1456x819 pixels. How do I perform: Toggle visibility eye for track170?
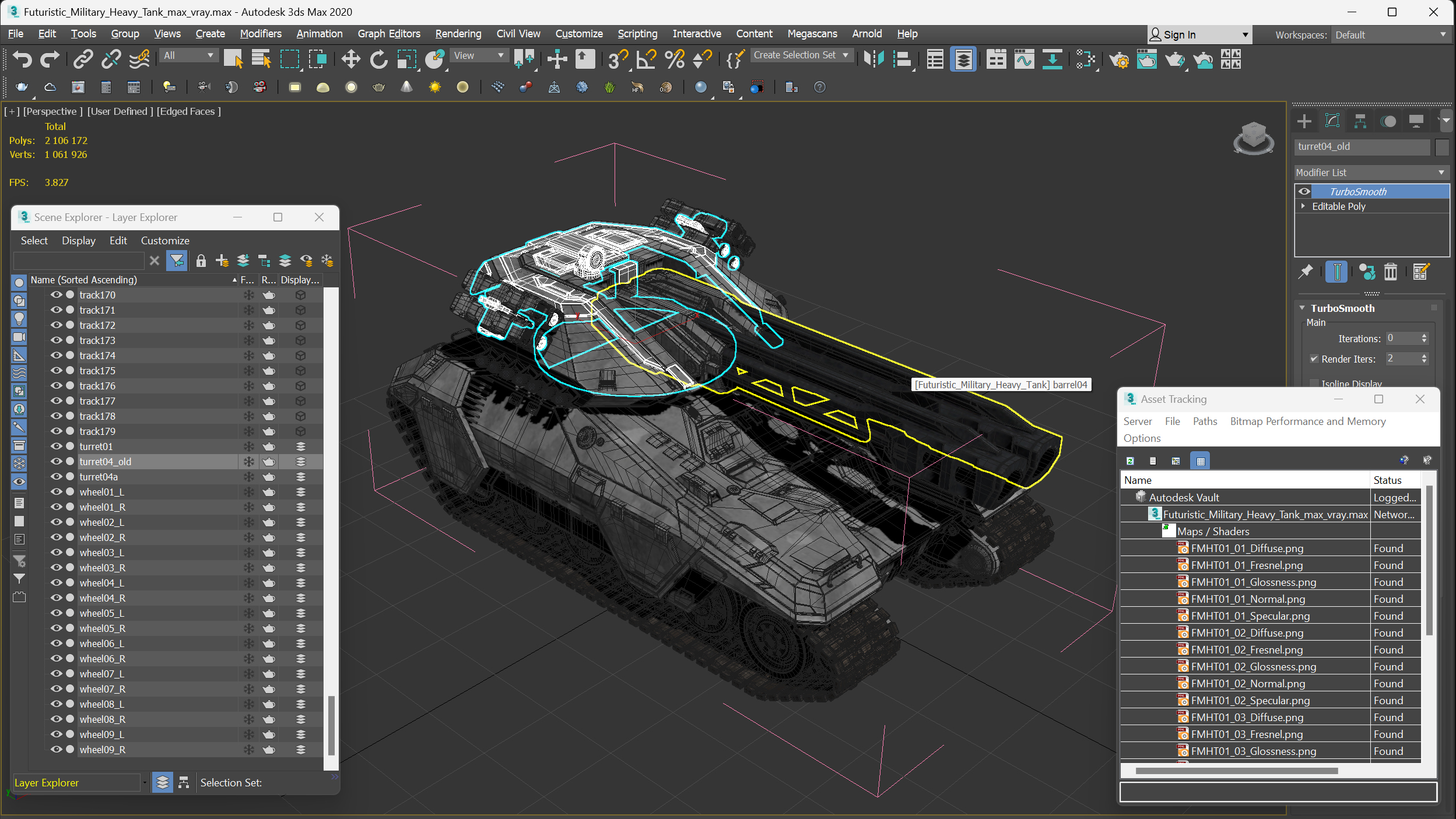click(x=56, y=295)
